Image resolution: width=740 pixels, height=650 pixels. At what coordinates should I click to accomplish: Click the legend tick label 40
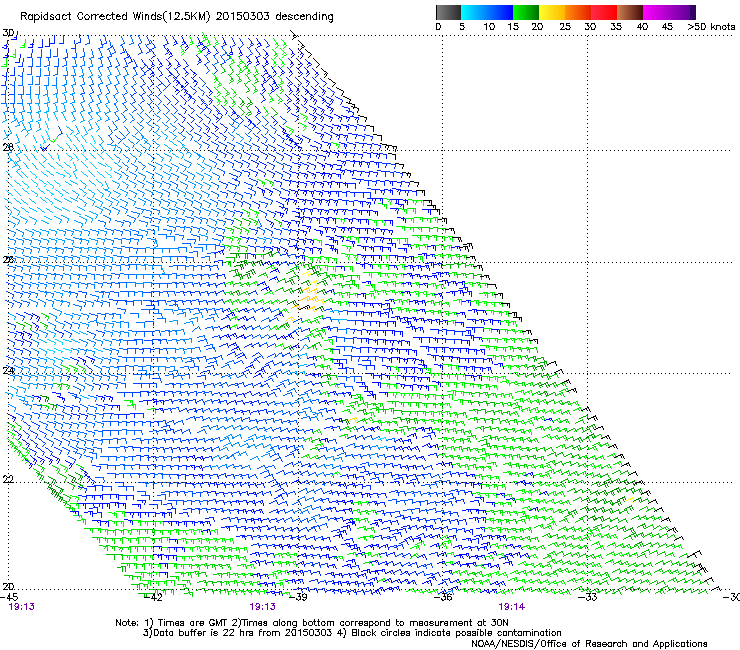[642, 27]
